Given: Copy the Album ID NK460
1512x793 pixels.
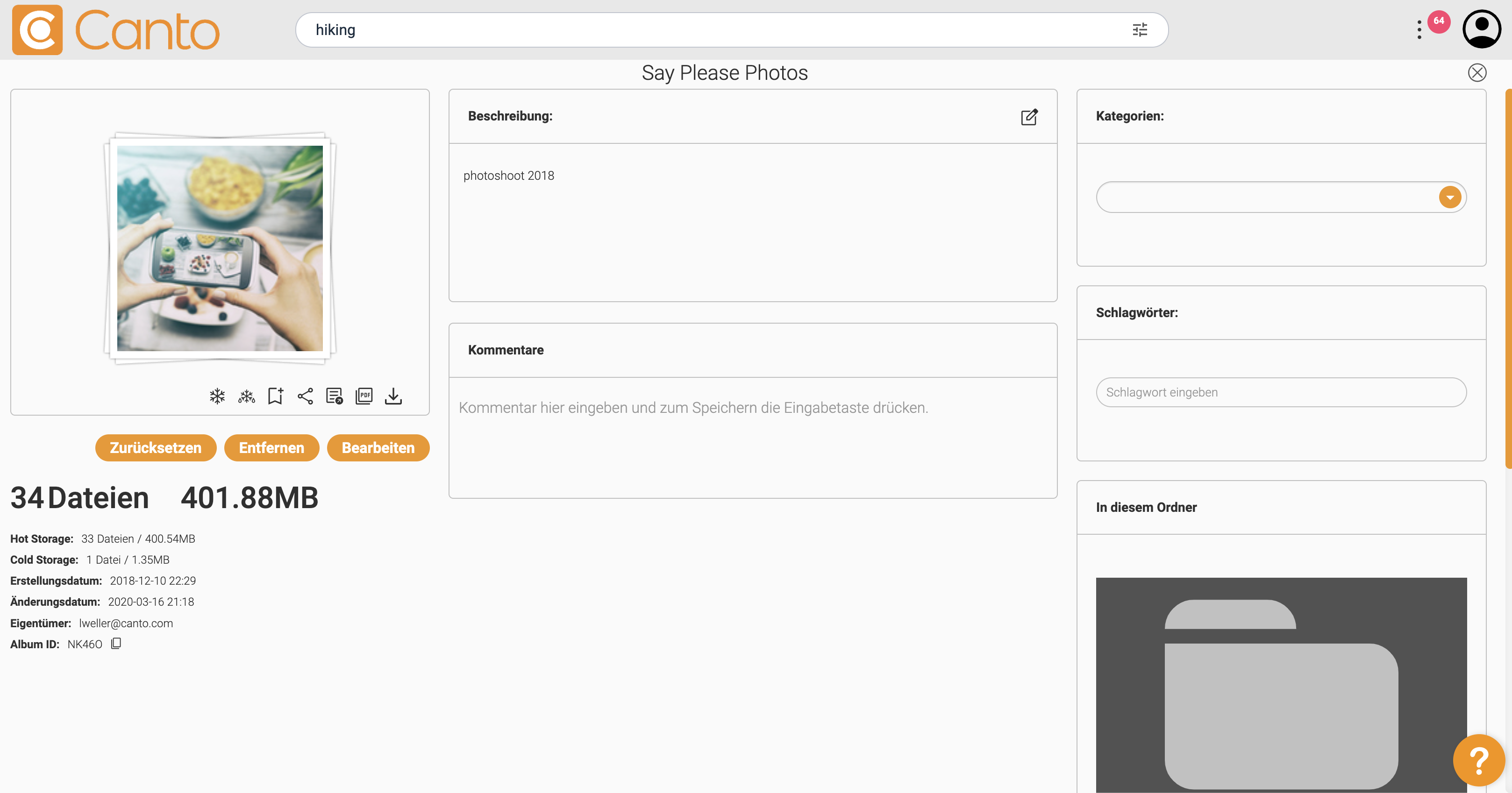Looking at the screenshot, I should pos(116,644).
